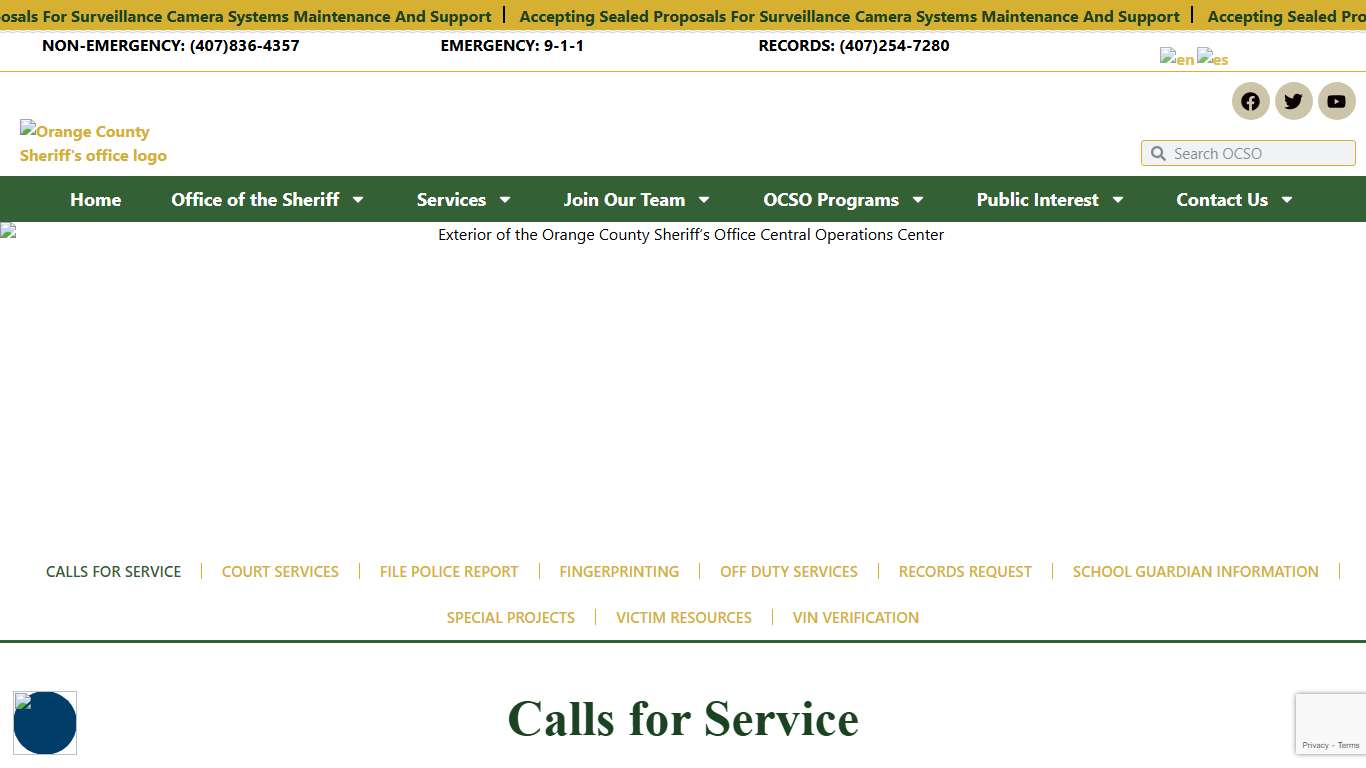The width and height of the screenshot is (1366, 768).
Task: Click the circular seal badge near page bottom
Action: click(45, 722)
